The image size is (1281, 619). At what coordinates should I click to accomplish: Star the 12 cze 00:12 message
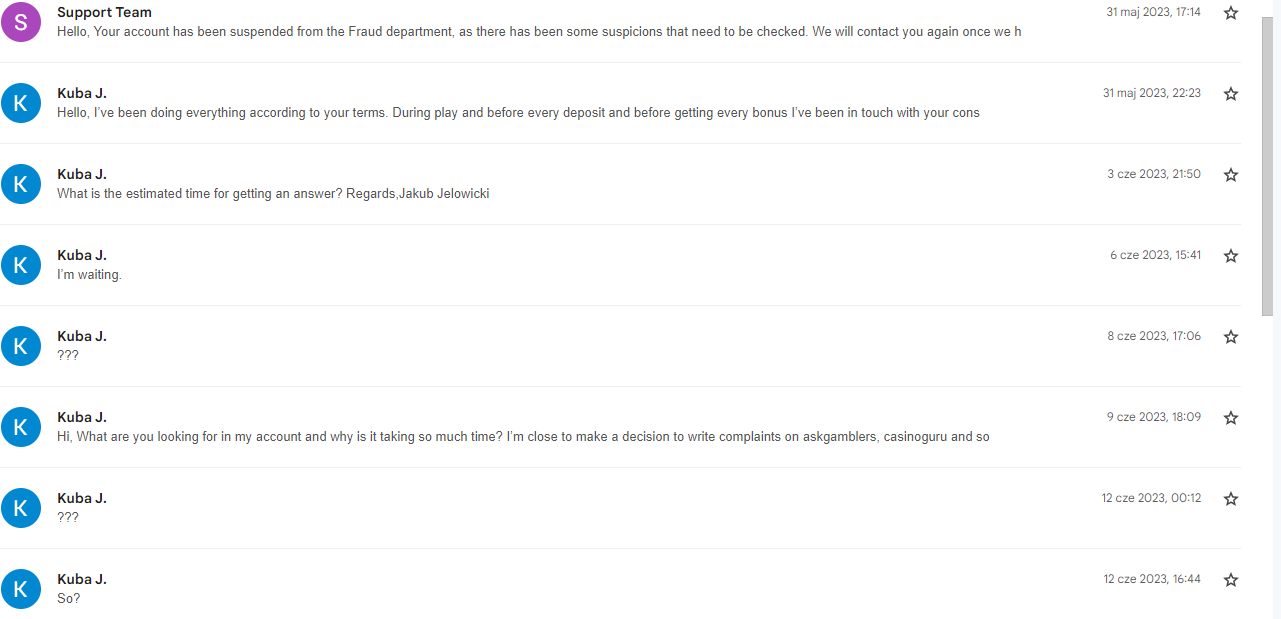[1231, 499]
